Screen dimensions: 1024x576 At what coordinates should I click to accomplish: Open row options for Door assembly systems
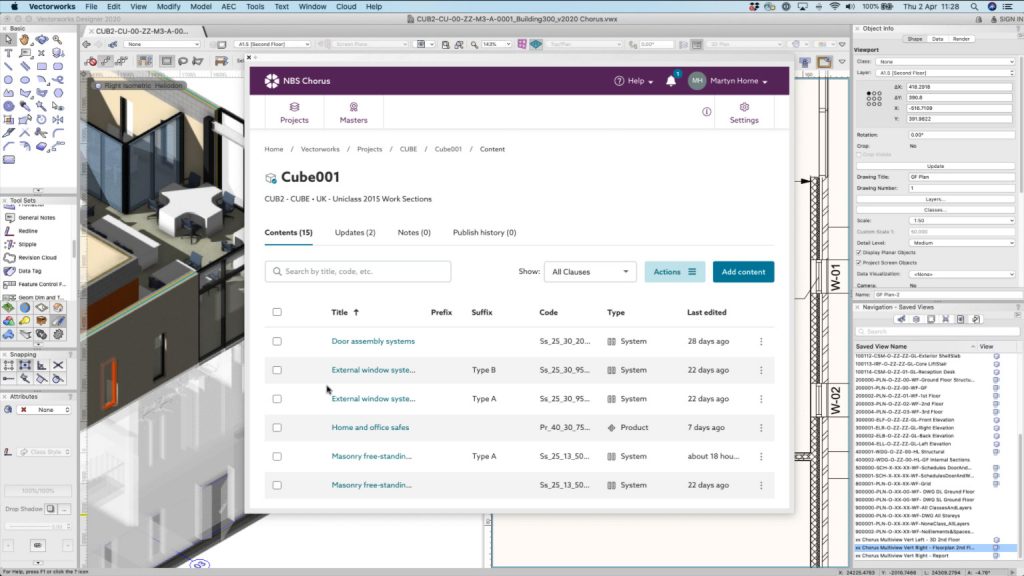(x=761, y=342)
